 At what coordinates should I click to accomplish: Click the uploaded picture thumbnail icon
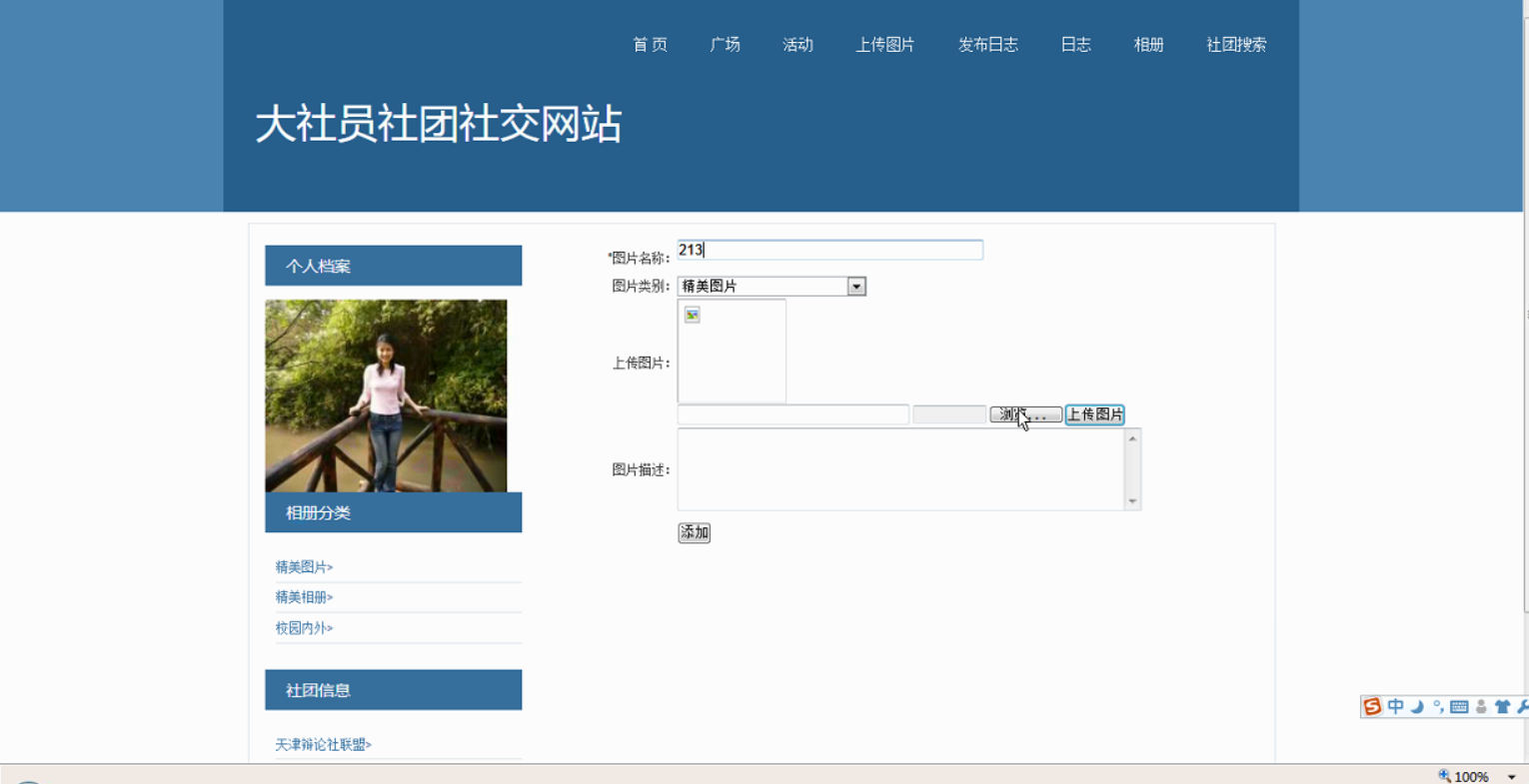pyautogui.click(x=692, y=315)
